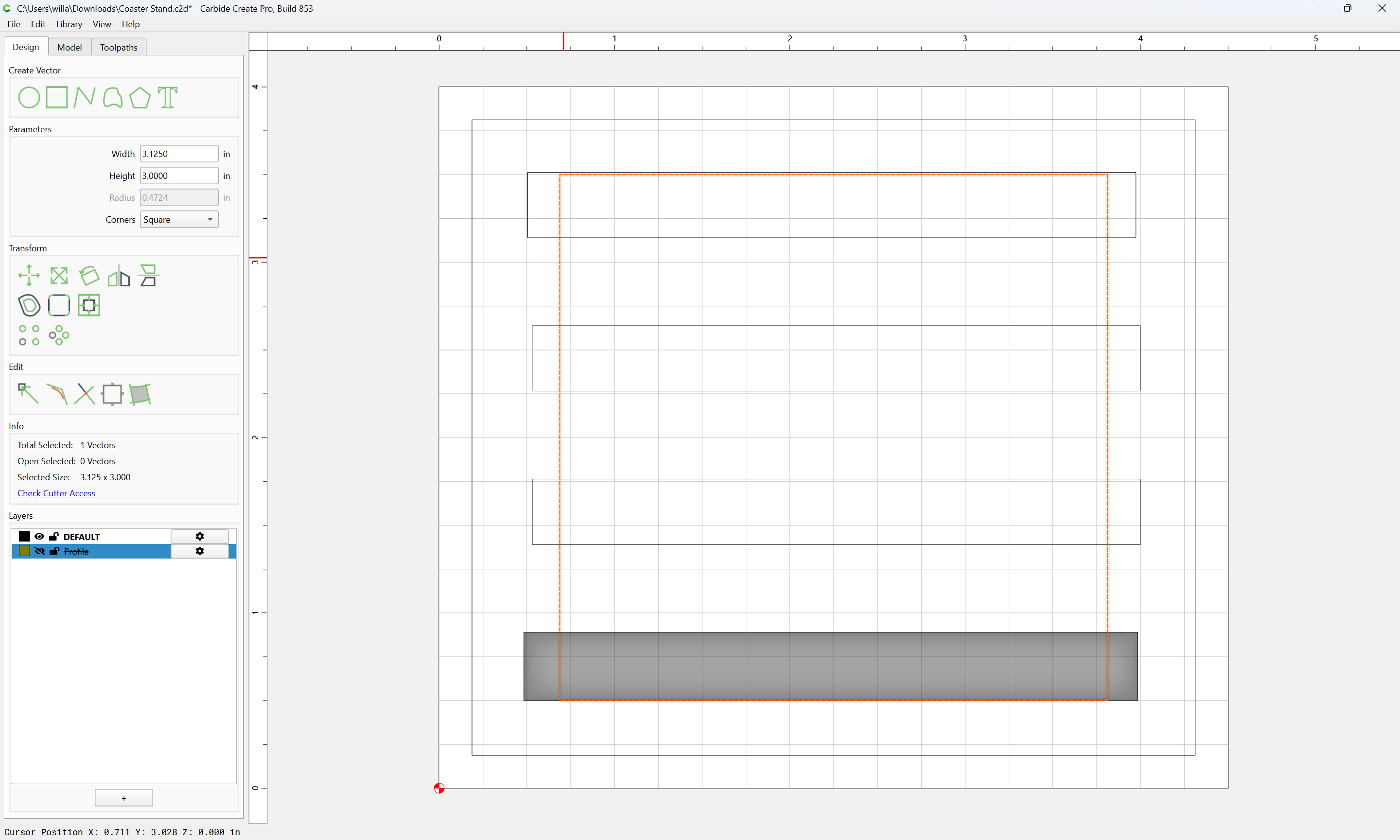The width and height of the screenshot is (1400, 840).
Task: Select the Circle vector tool
Action: coord(29,97)
